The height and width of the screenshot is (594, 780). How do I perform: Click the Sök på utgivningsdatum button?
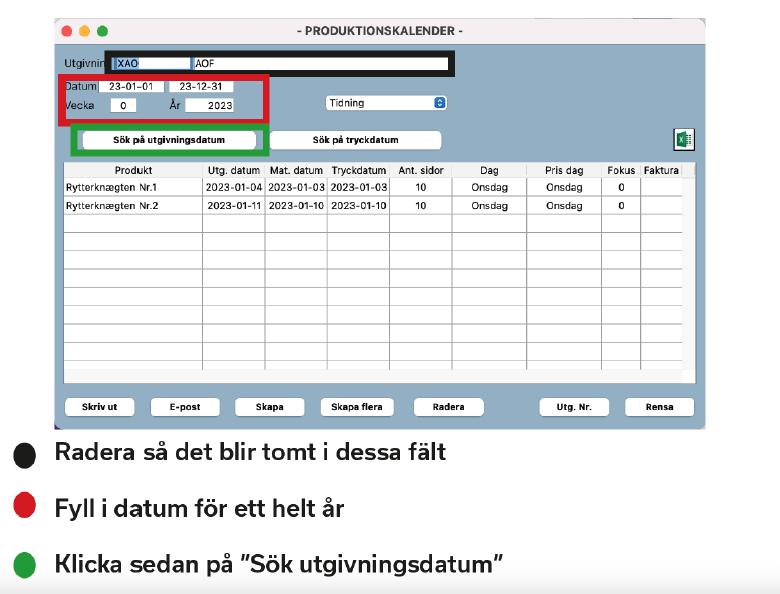click(168, 140)
